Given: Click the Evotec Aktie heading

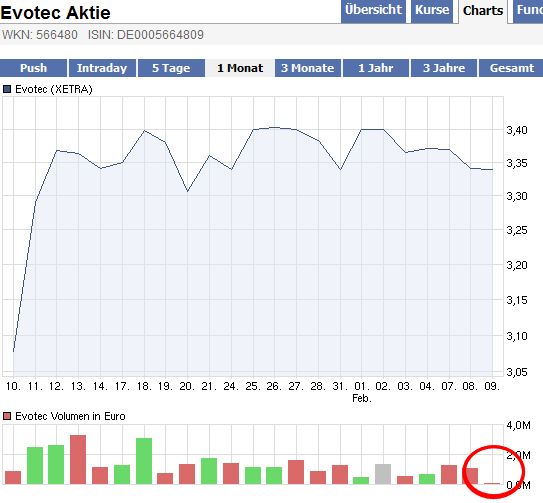Looking at the screenshot, I should (x=55, y=13).
